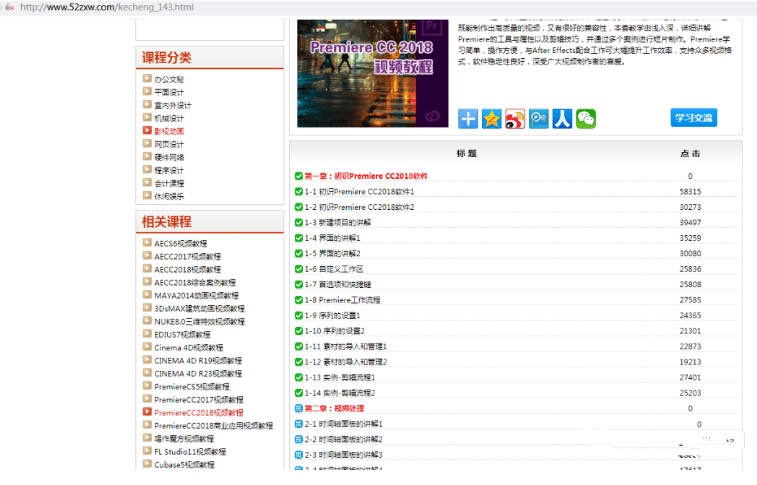The image size is (757, 485).
Task: Open lesson 1-3 新建项目的讲解
Action: (338, 222)
